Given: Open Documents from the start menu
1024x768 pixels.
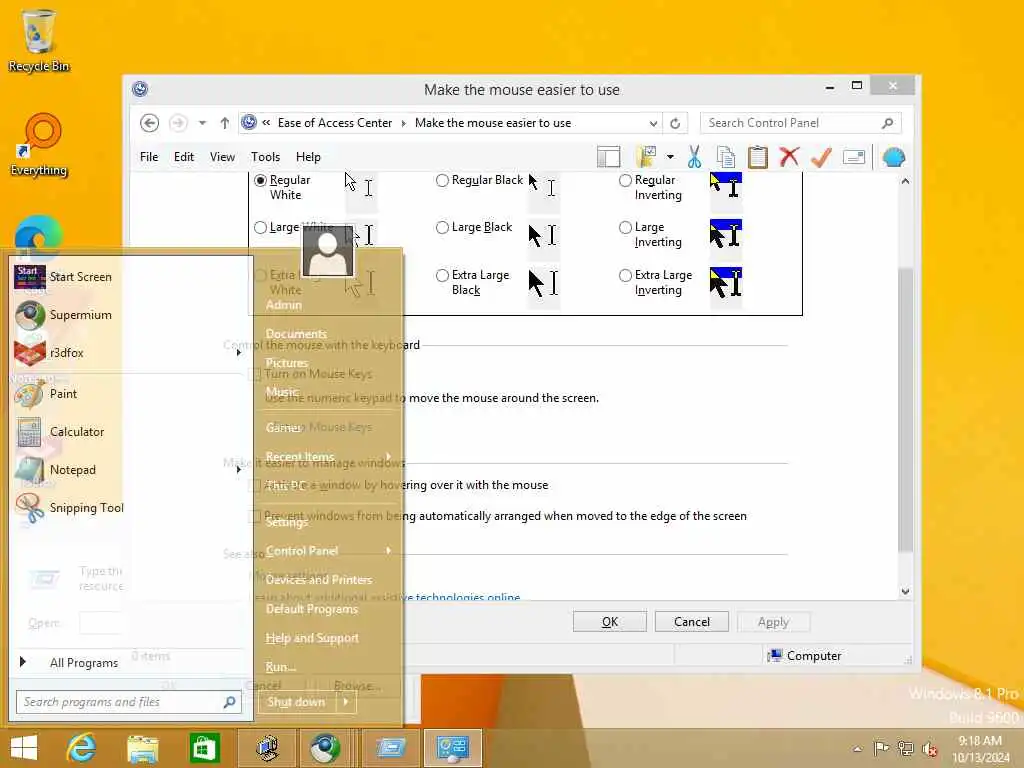Looking at the screenshot, I should [296, 334].
